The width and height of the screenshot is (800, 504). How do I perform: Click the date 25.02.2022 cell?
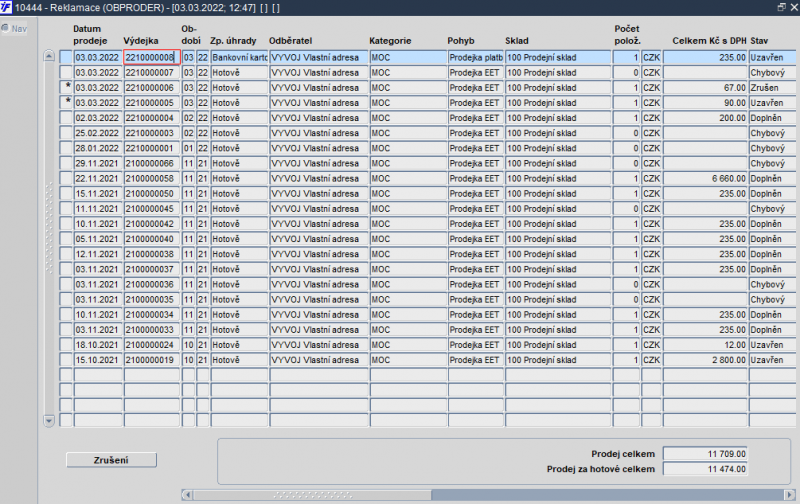tap(98, 133)
